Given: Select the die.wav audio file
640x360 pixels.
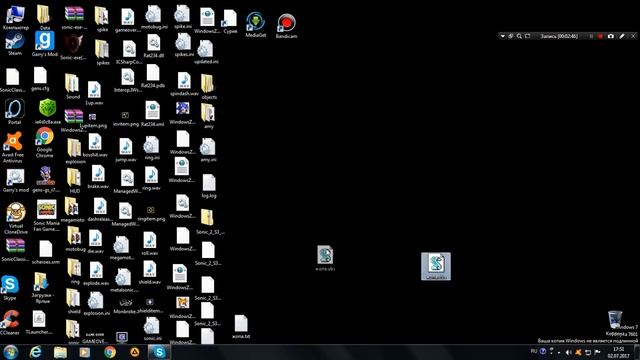Looking at the screenshot, I should pos(96,242).
